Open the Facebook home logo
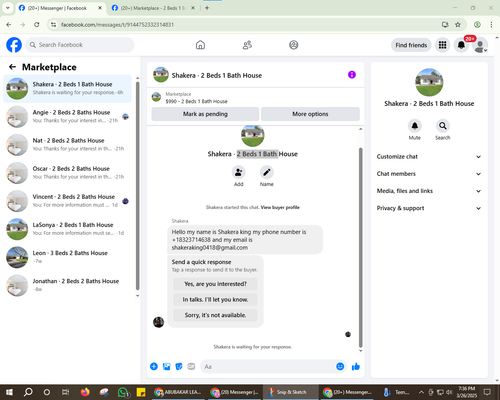This screenshot has height=400, width=500. (14, 45)
